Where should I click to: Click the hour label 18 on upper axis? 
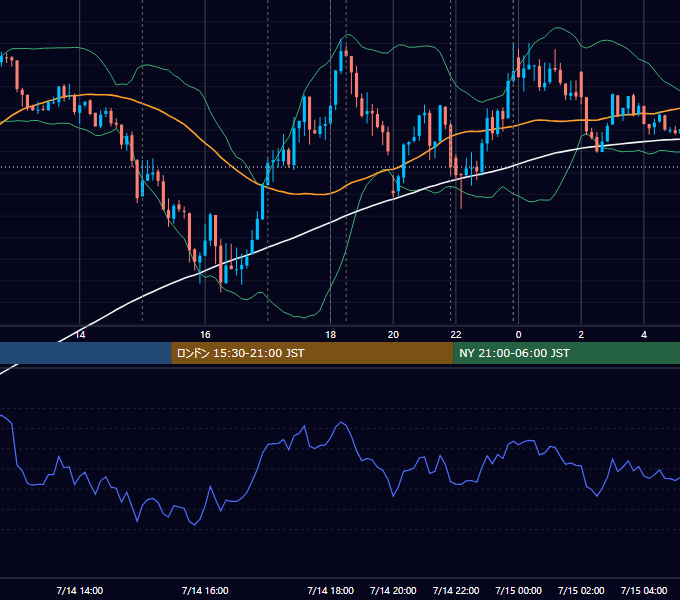point(330,335)
